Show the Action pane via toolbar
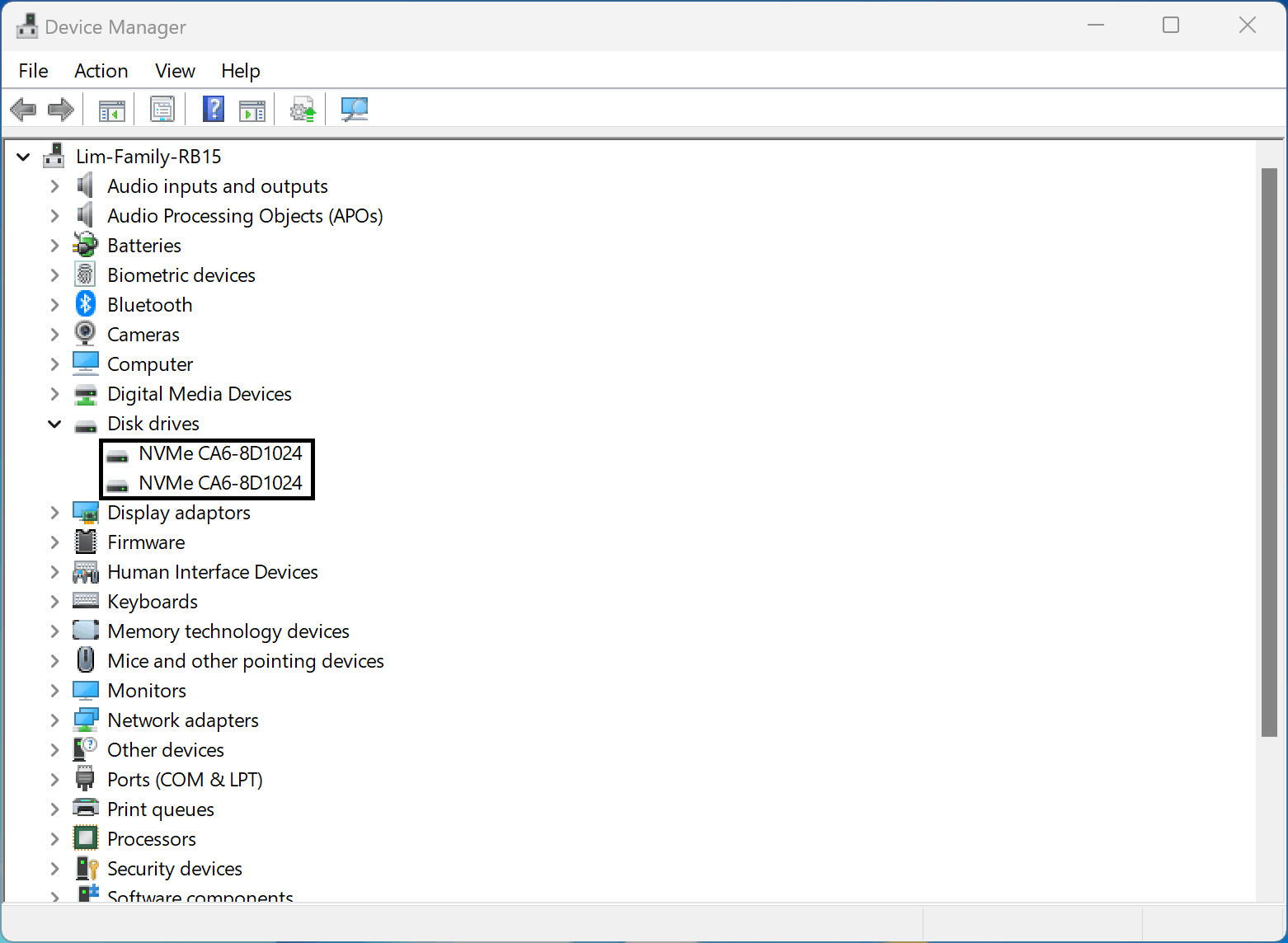The width and height of the screenshot is (1288, 943). click(252, 109)
